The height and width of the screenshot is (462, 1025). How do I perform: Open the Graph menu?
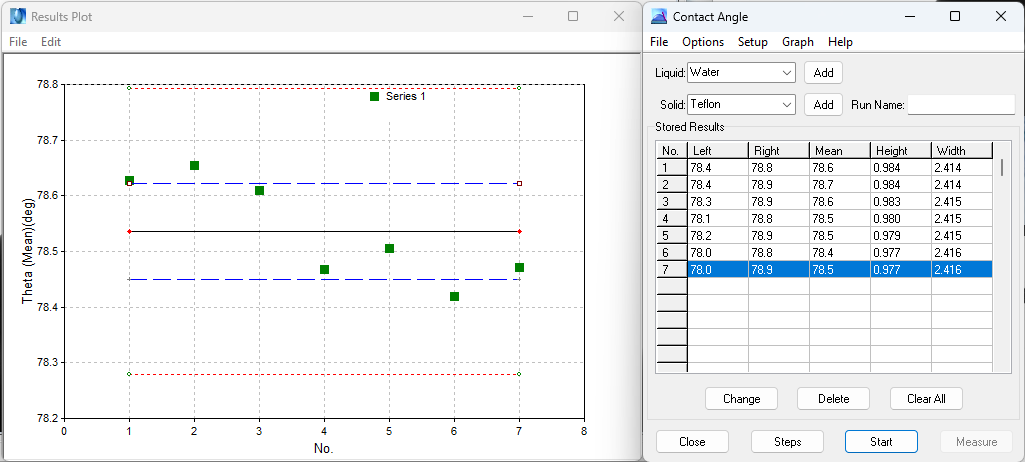(x=797, y=42)
